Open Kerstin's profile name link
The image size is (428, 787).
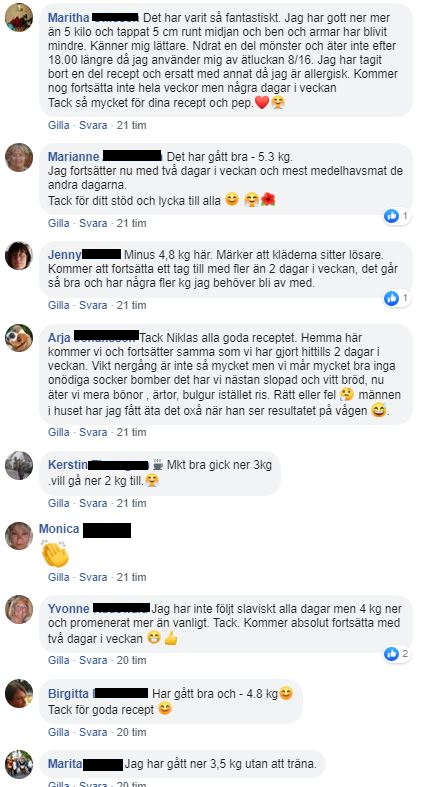[x=67, y=465]
